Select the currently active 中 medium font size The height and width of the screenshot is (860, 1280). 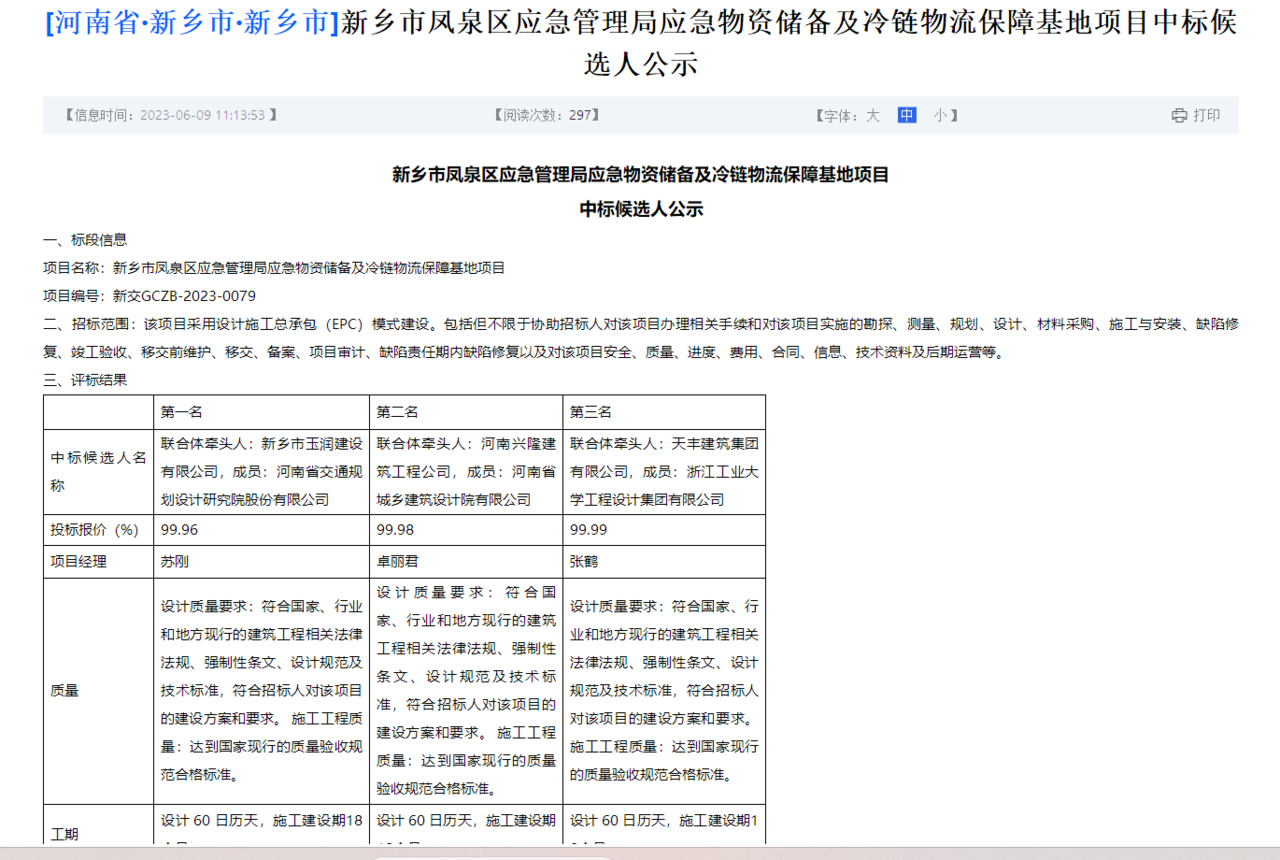(906, 115)
